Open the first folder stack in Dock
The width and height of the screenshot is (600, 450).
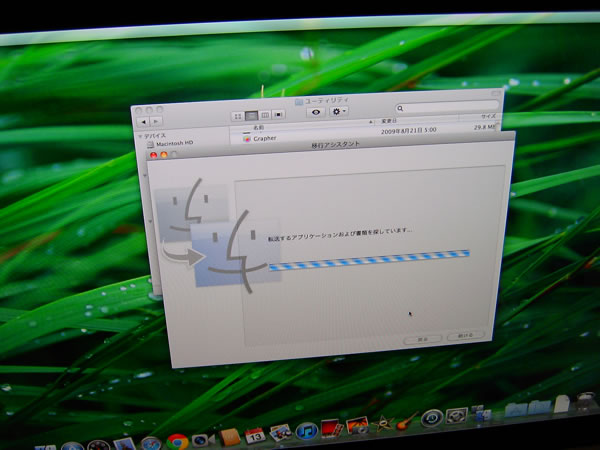[x=516, y=409]
